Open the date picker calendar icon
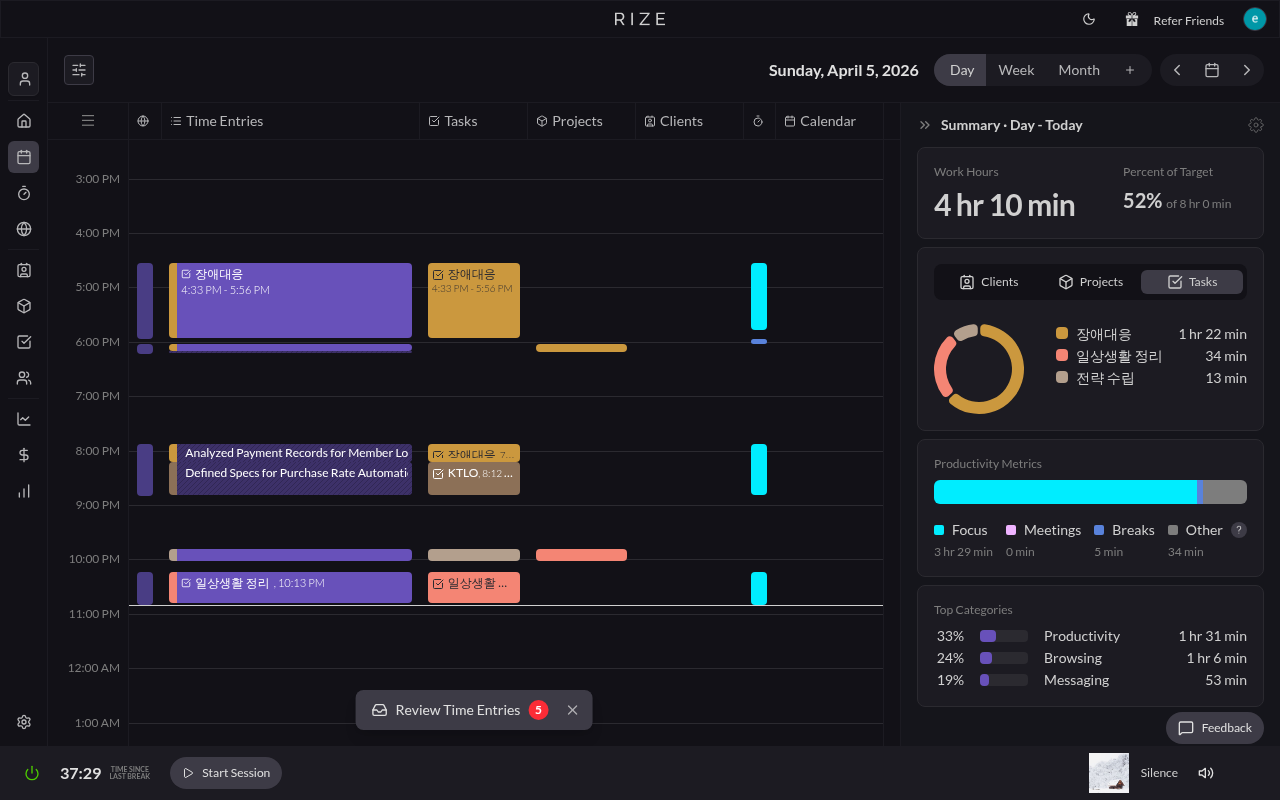Viewport: 1280px width, 800px height. 1211,70
